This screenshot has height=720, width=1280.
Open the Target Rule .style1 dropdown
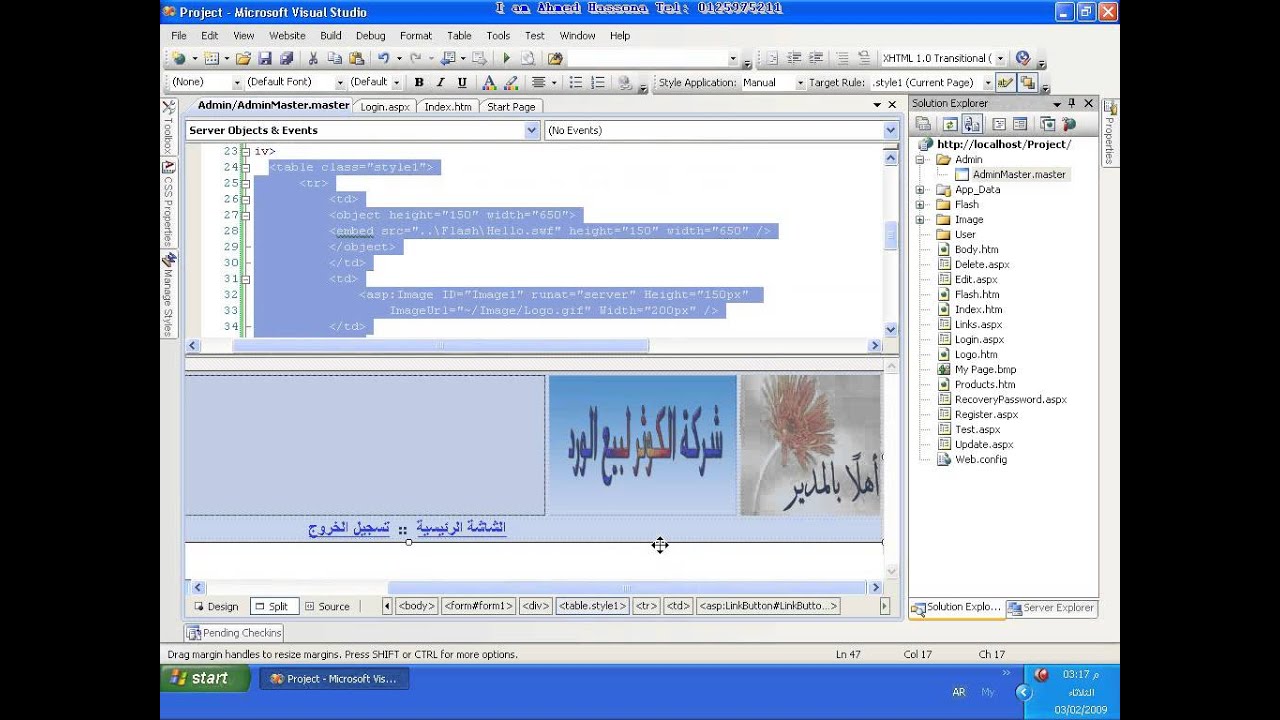point(988,83)
